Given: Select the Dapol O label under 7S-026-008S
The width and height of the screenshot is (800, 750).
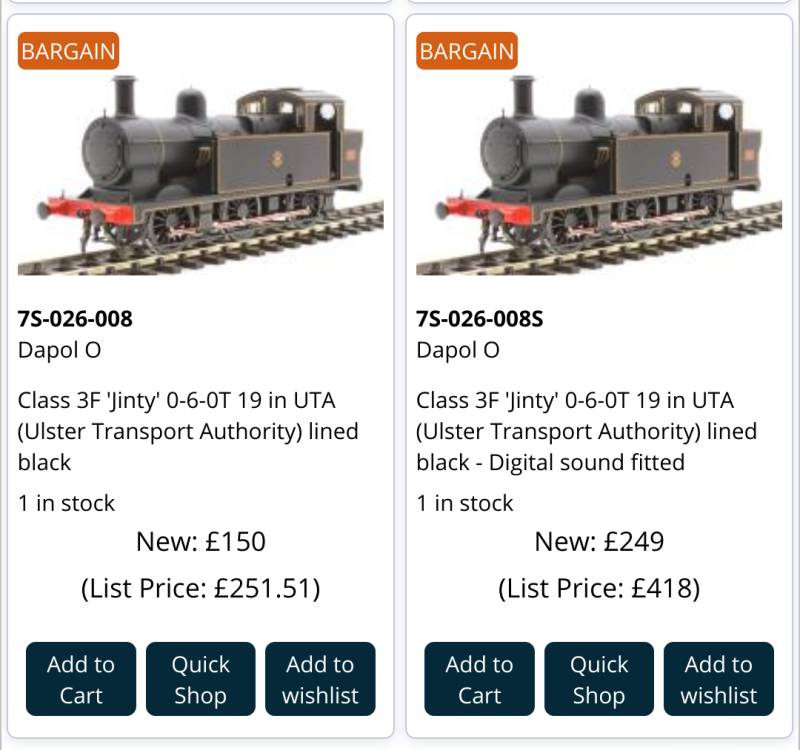Looking at the screenshot, I should tap(457, 350).
